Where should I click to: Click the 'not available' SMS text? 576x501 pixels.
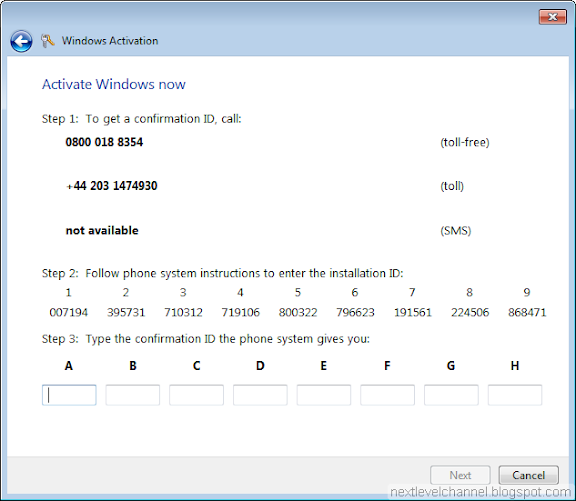[x=102, y=230]
